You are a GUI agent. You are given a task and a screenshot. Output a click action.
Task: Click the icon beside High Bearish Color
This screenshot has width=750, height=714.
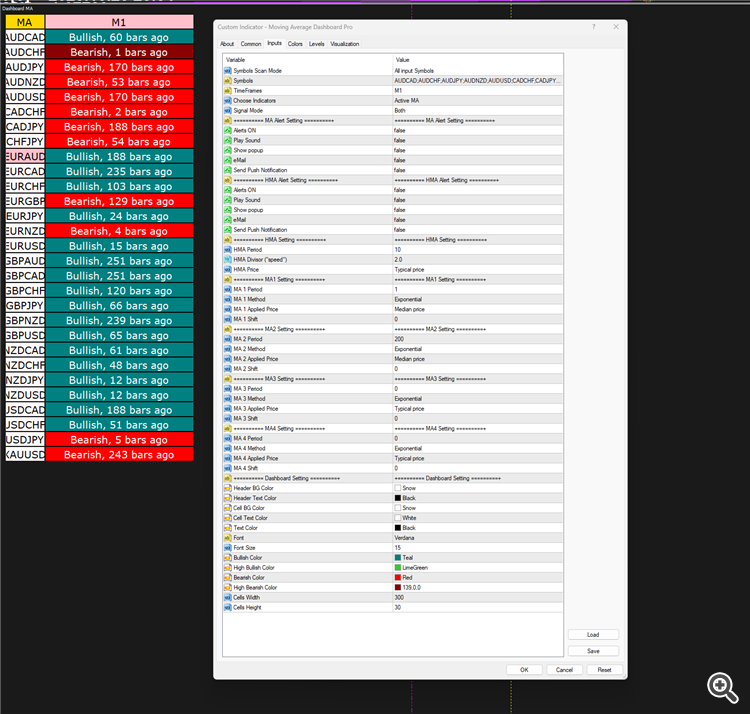[x=228, y=588]
